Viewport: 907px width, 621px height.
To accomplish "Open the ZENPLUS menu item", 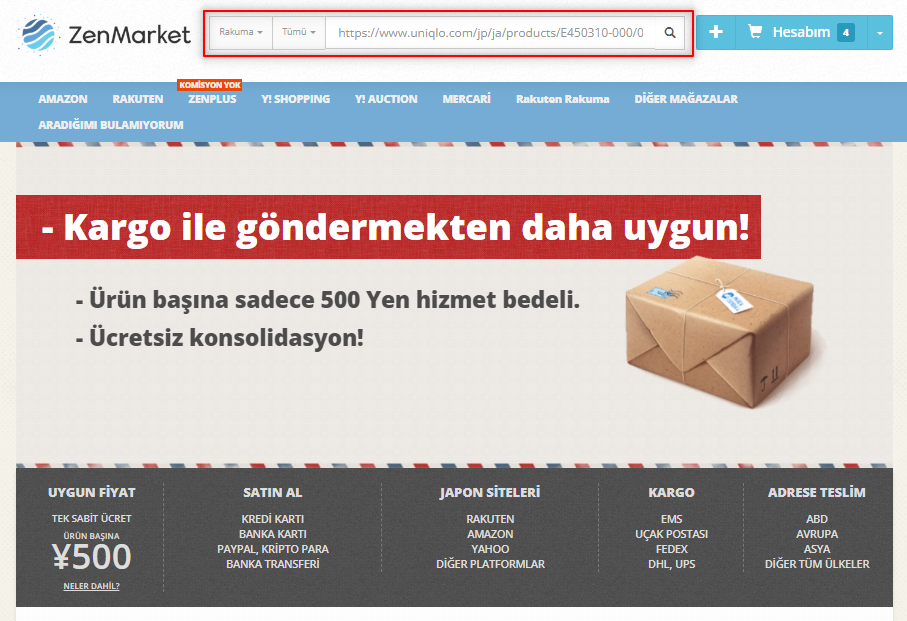I will point(212,99).
